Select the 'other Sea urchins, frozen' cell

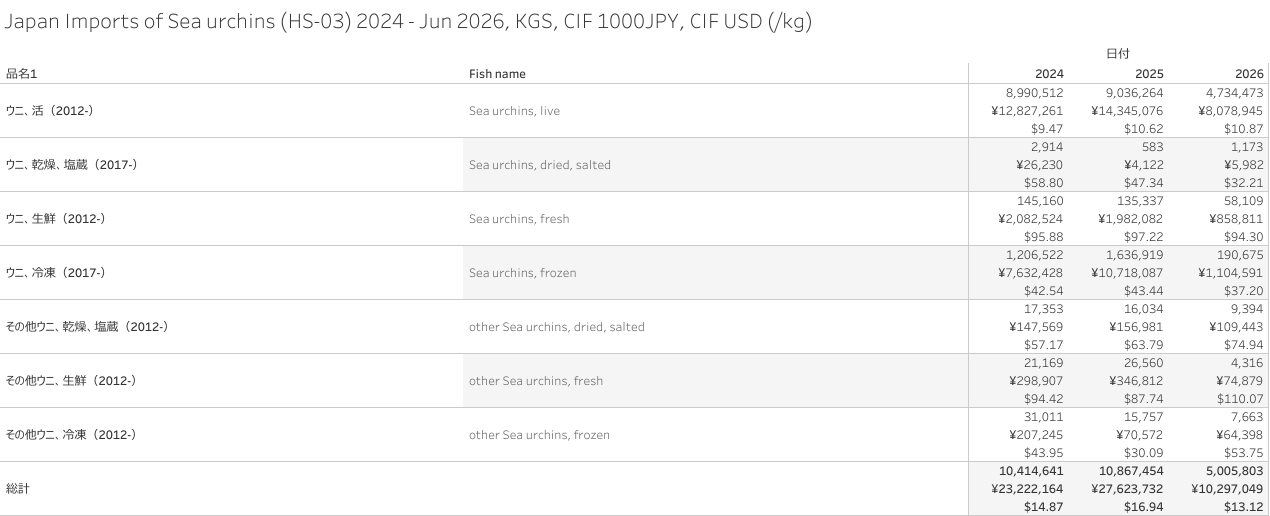539,435
